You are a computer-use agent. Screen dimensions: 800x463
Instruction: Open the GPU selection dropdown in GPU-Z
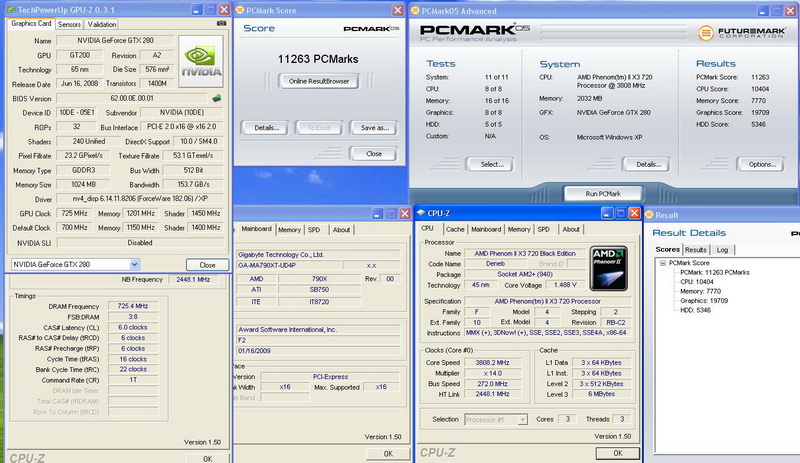[x=134, y=264]
